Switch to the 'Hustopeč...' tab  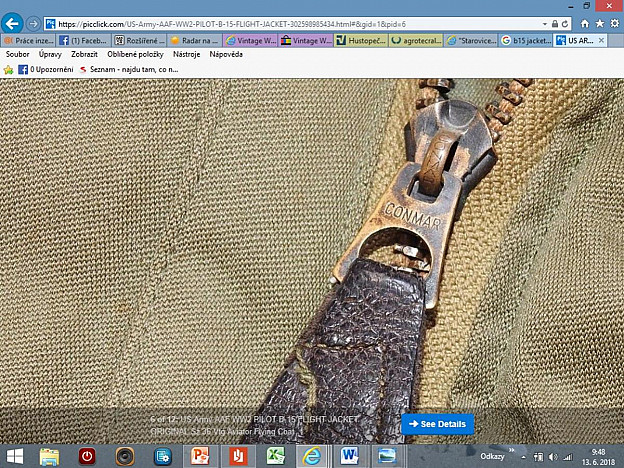(x=361, y=41)
